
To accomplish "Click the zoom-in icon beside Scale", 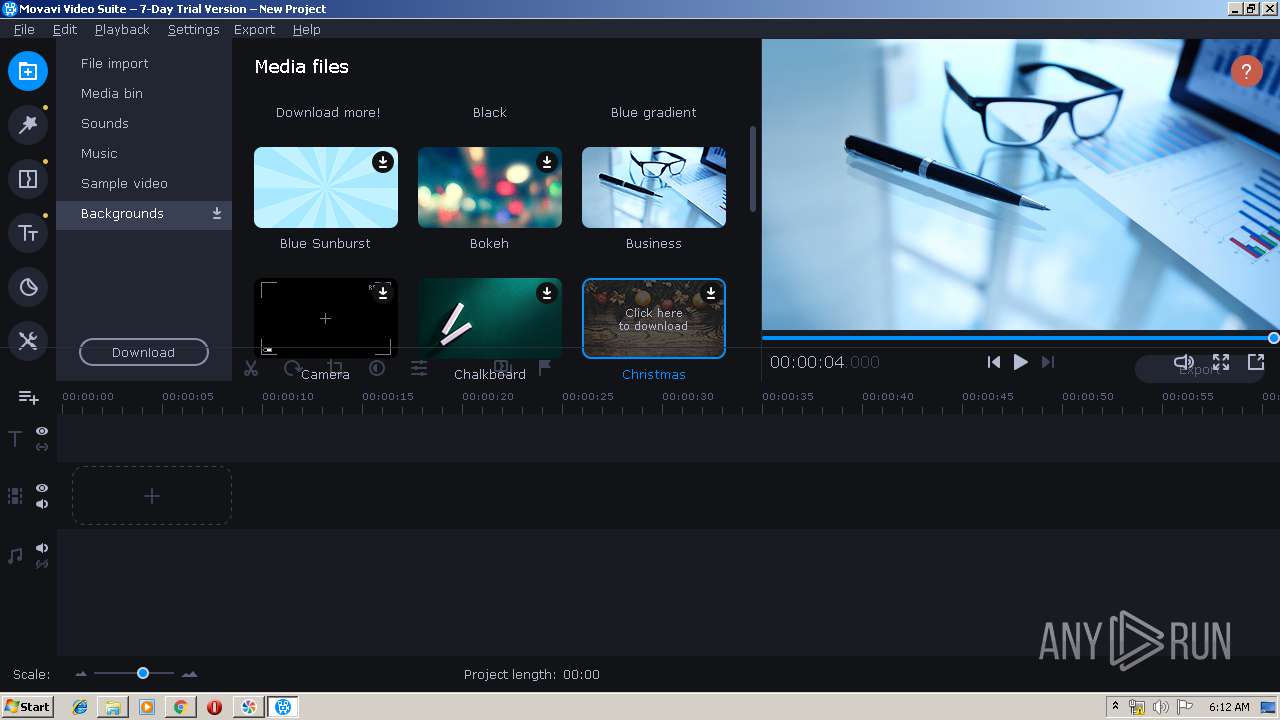I will (x=189, y=674).
